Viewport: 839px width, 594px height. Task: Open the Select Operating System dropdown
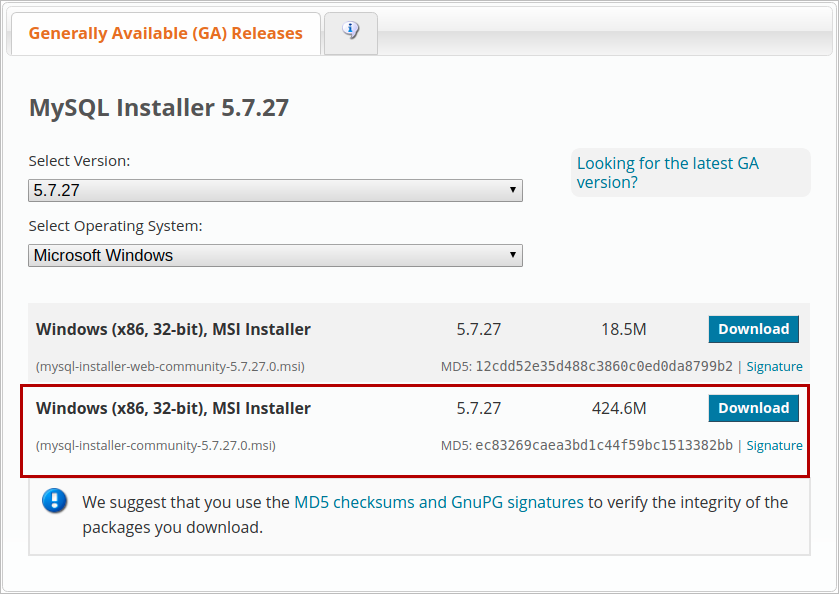click(x=275, y=255)
